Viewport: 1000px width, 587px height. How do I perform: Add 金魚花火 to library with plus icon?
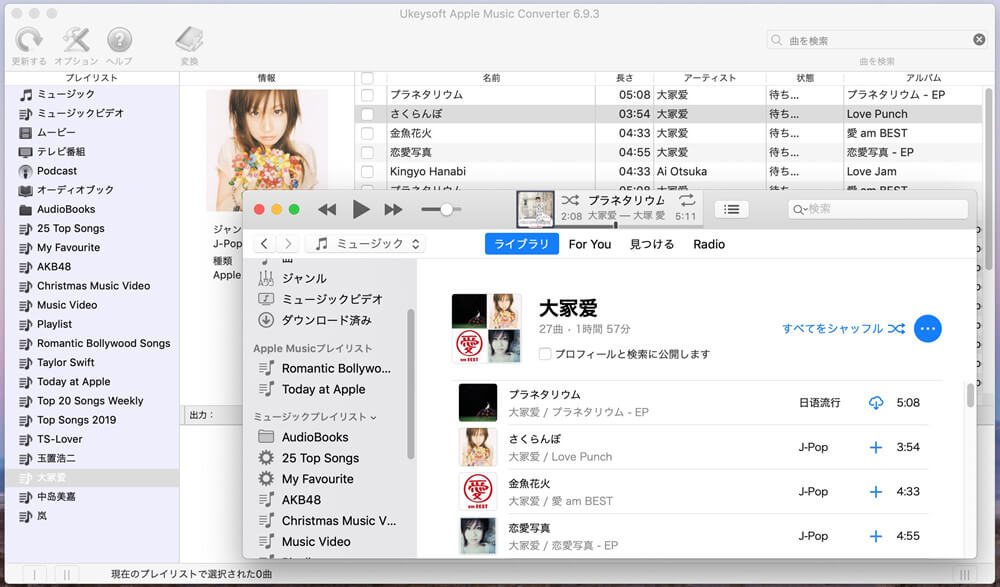876,492
